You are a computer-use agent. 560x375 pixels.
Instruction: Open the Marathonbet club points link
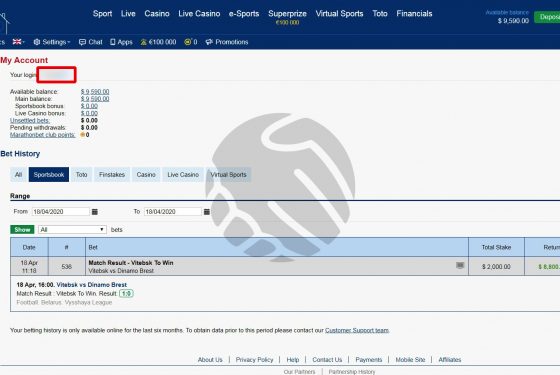click(x=42, y=135)
